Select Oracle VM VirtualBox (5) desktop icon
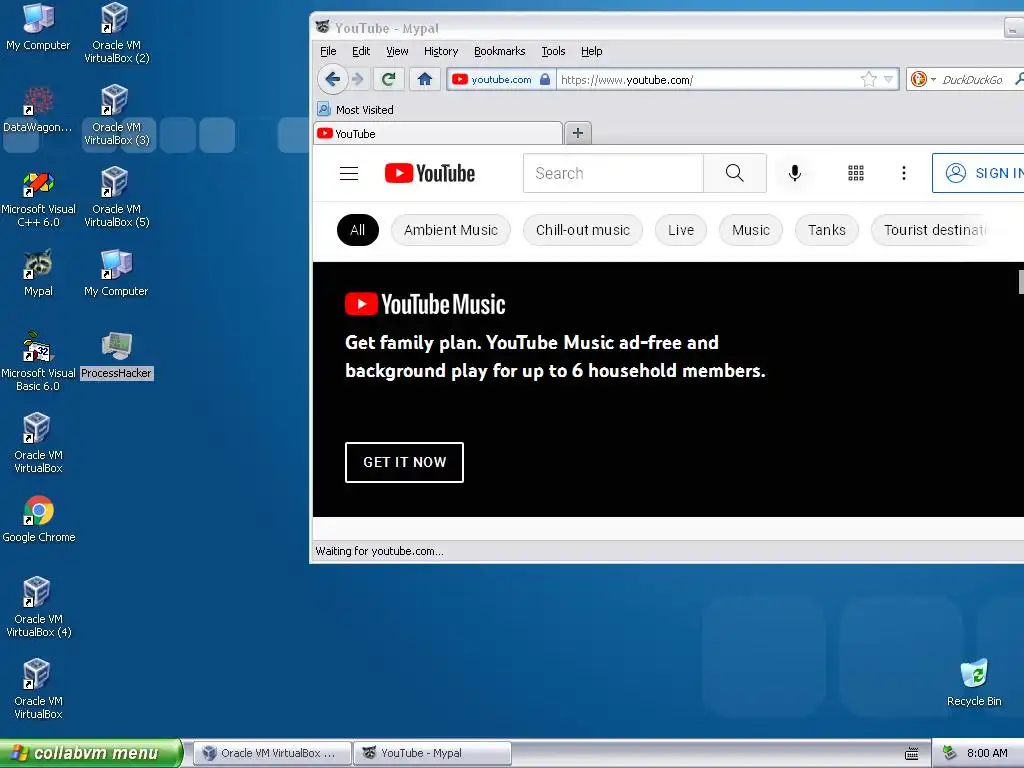Screen dimensions: 1024x768 tap(116, 197)
